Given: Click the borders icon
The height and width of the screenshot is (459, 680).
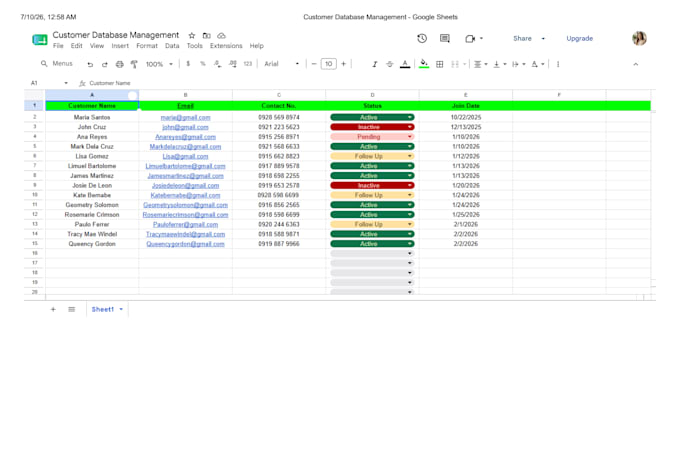Looking at the screenshot, I should [439, 64].
